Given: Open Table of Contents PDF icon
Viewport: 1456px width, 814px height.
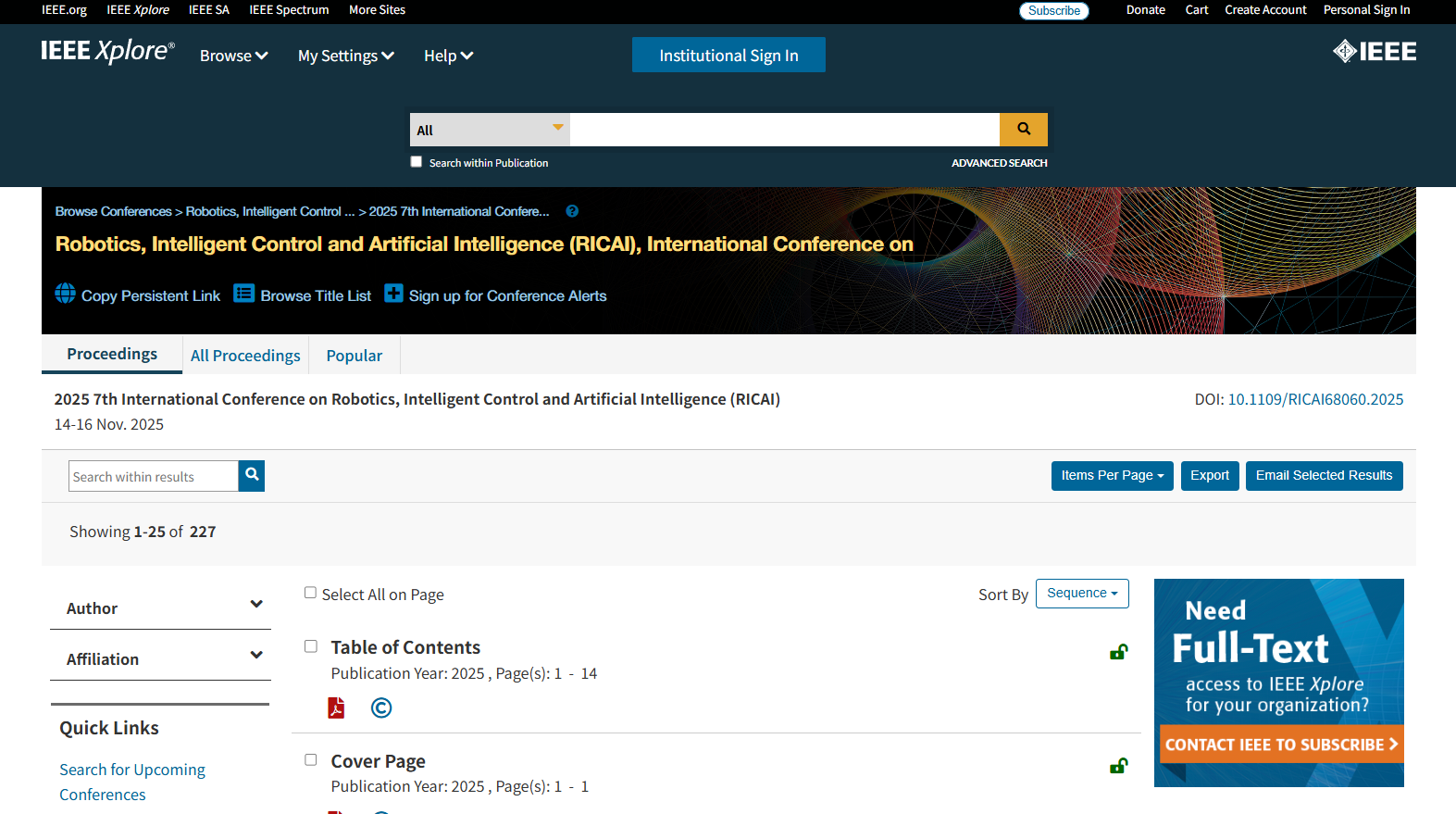Looking at the screenshot, I should click(x=336, y=708).
